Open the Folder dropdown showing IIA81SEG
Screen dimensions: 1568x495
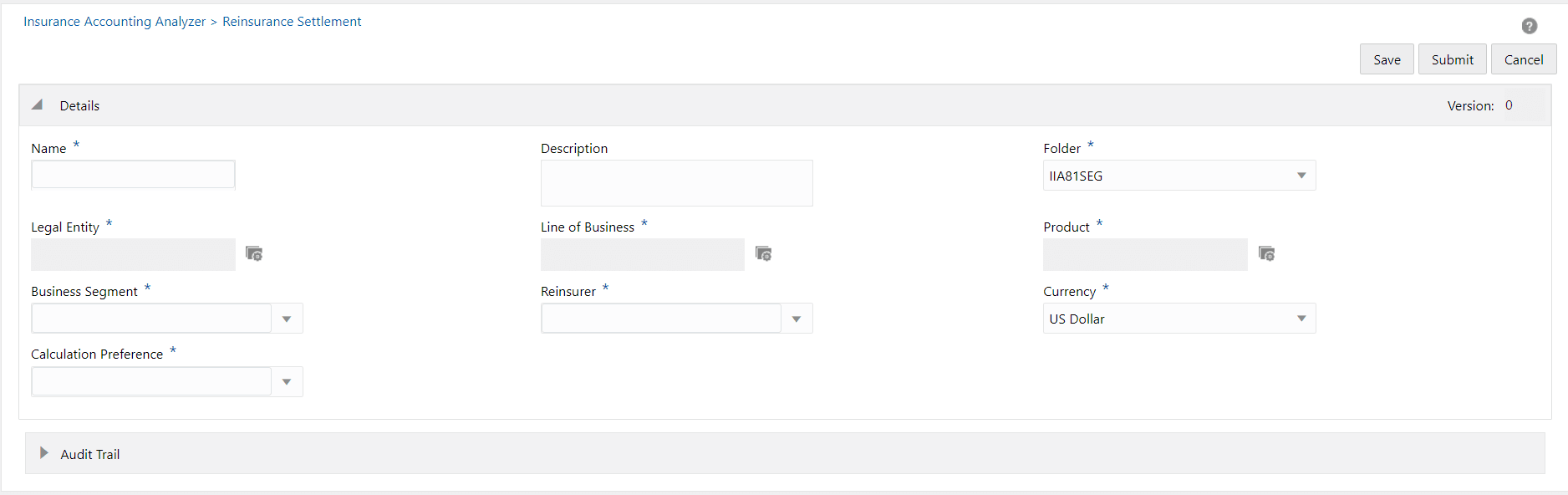(1179, 176)
